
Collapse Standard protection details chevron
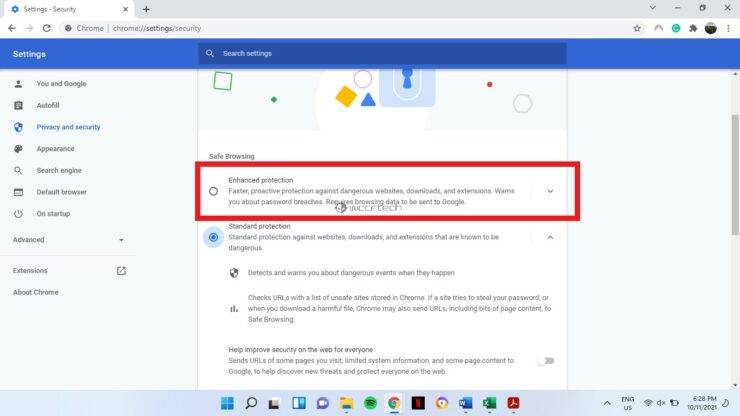(550, 237)
